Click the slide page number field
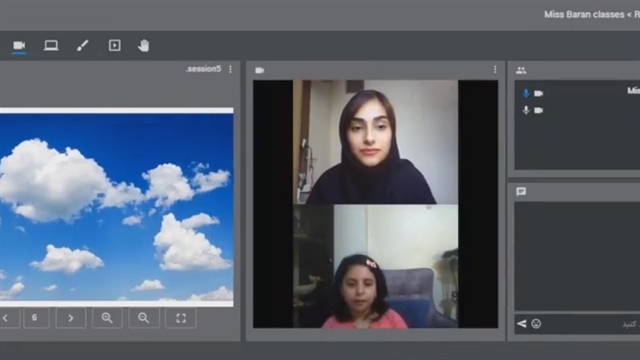 click(x=36, y=318)
